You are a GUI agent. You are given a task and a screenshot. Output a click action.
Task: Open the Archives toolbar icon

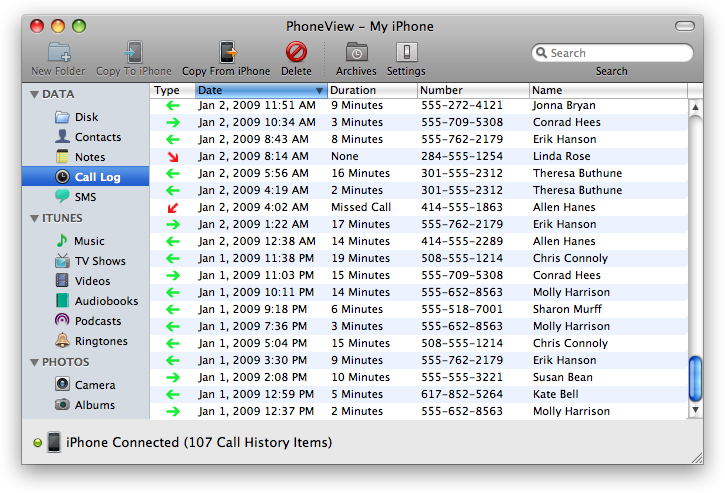[356, 52]
